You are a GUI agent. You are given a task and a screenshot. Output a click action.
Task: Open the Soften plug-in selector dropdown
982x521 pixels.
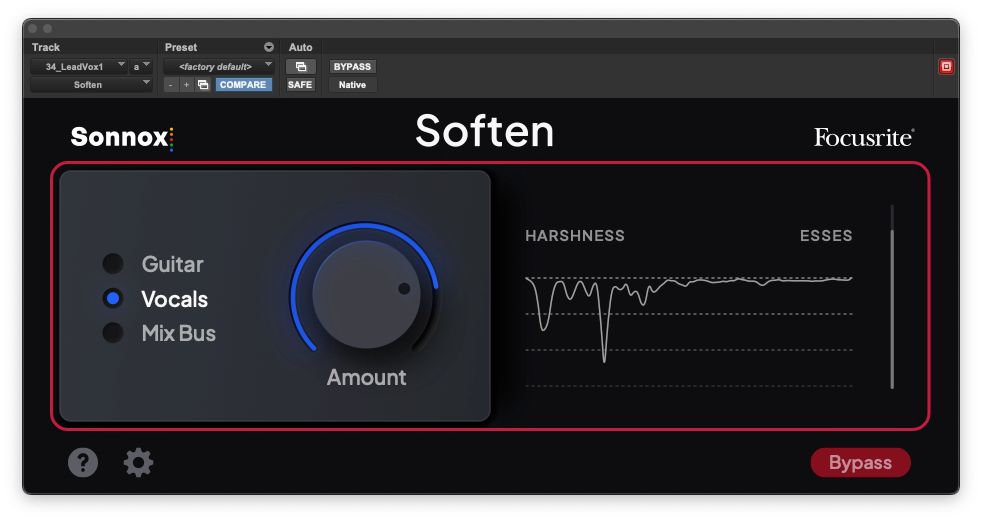(91, 85)
